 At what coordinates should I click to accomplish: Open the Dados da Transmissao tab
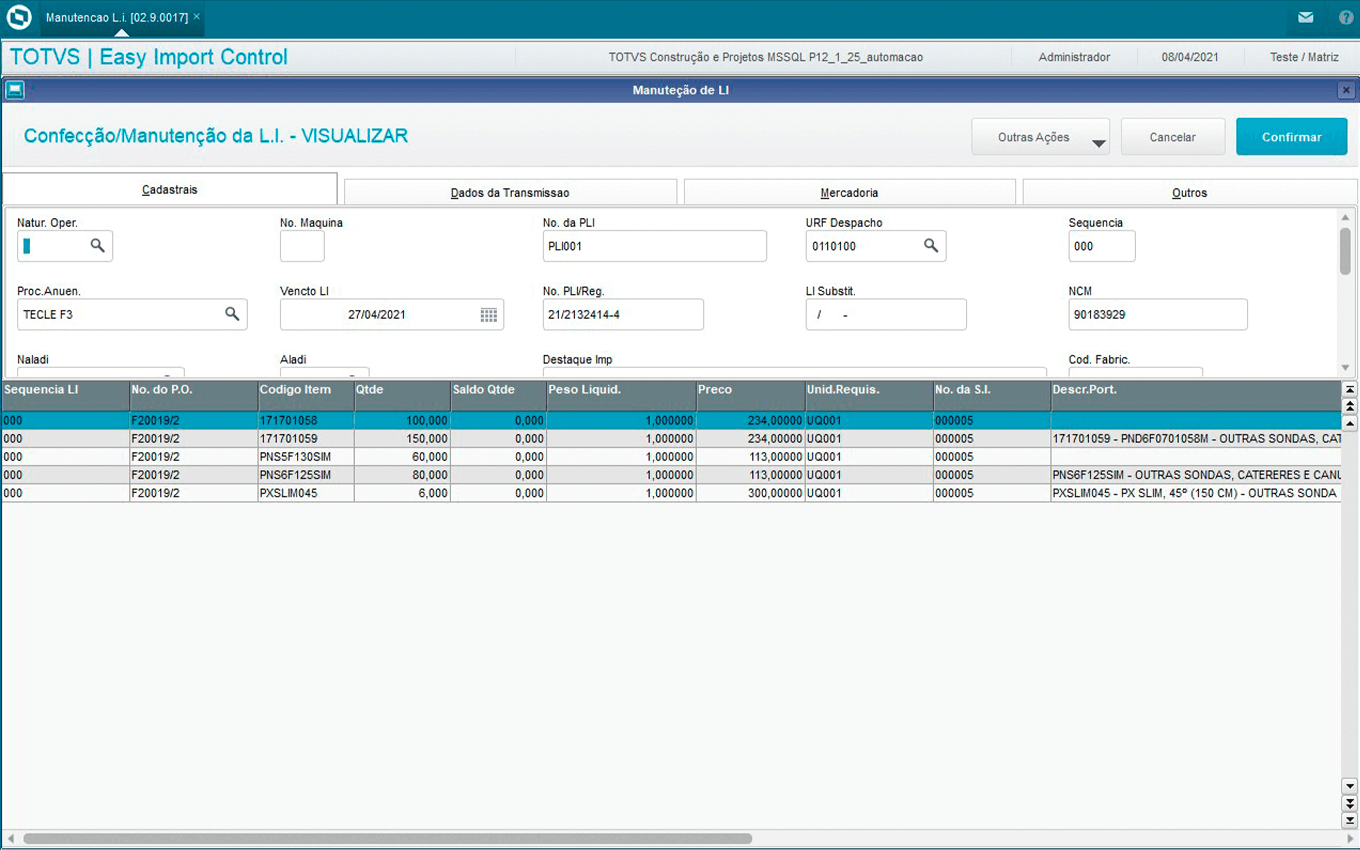510,192
